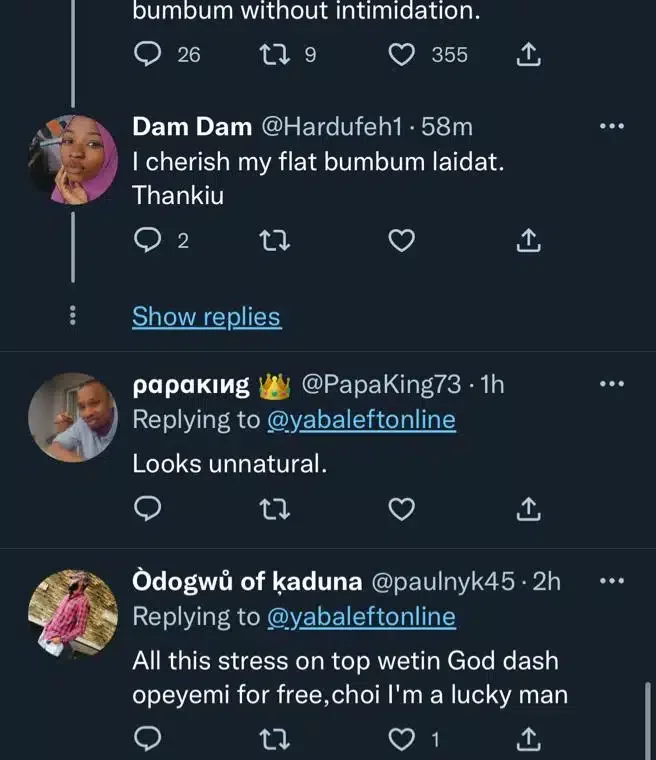Open more options for Dam Dam's tweet

[x=610, y=127]
